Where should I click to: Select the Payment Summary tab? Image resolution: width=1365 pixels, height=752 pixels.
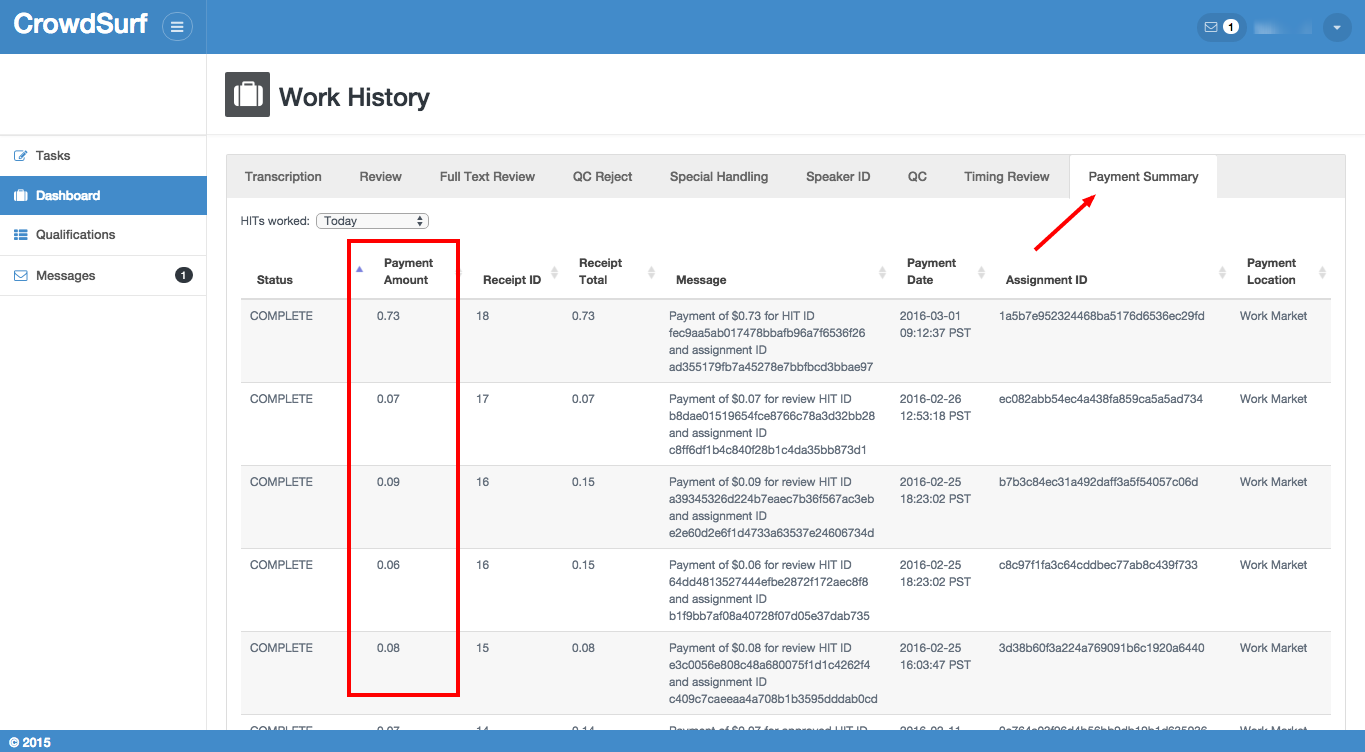(1143, 177)
